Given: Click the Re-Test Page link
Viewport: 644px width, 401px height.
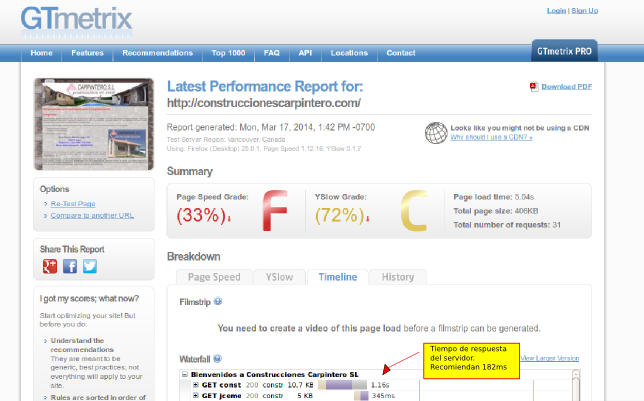Looking at the screenshot, I should (73, 204).
